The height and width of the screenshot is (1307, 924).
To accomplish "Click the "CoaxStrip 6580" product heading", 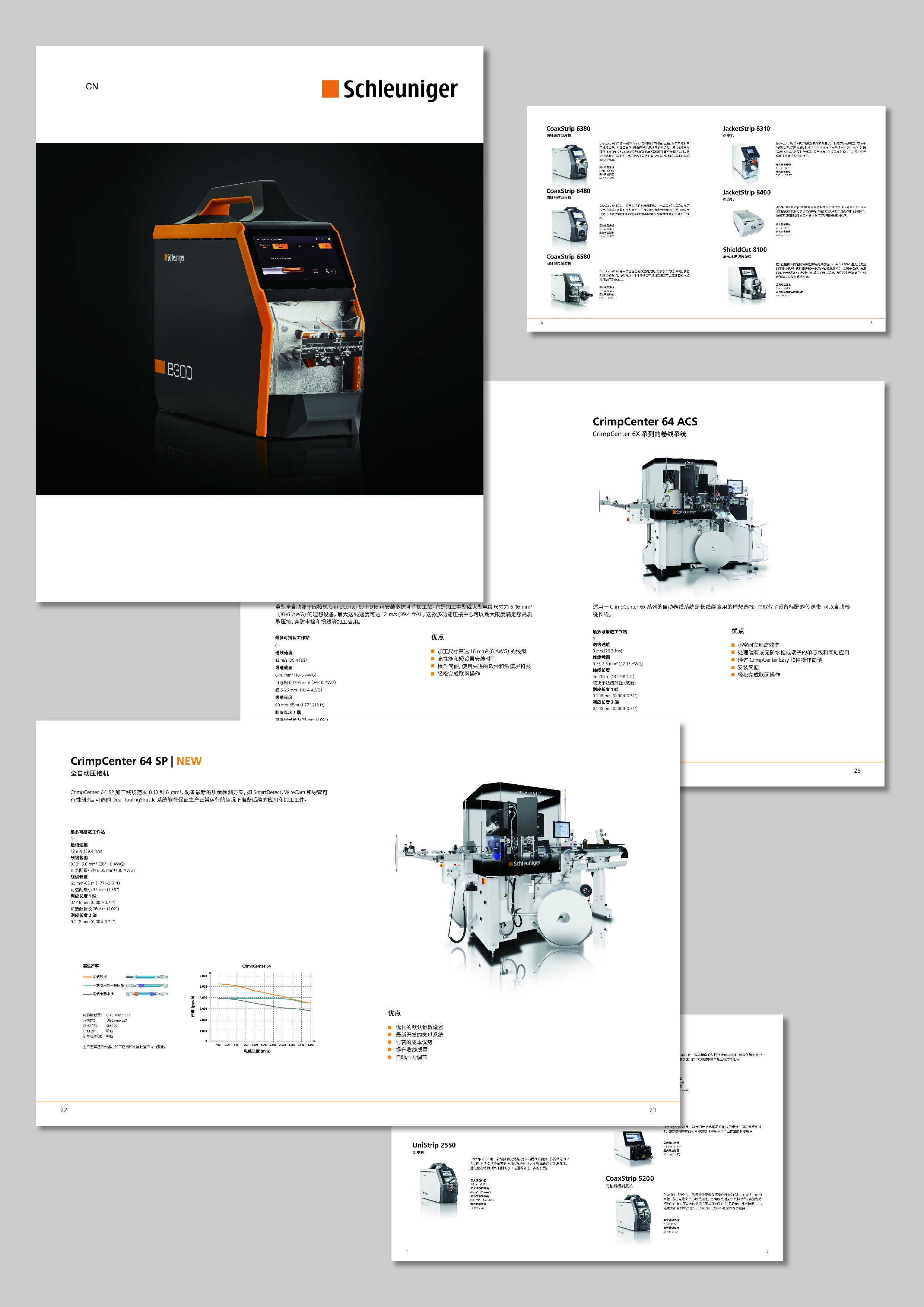I will click(568, 257).
